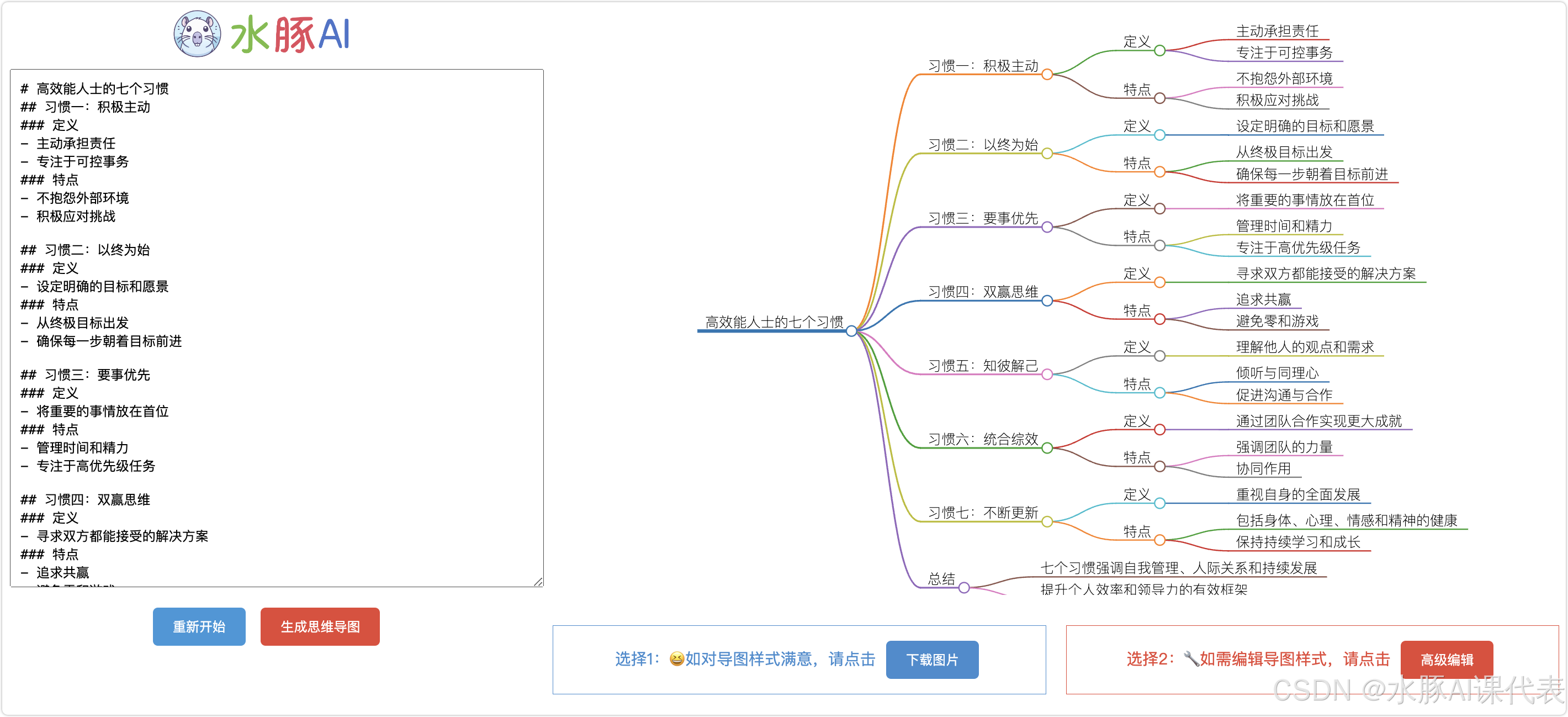Click the 重新开始 button
The image size is (1568, 717).
coord(199,627)
